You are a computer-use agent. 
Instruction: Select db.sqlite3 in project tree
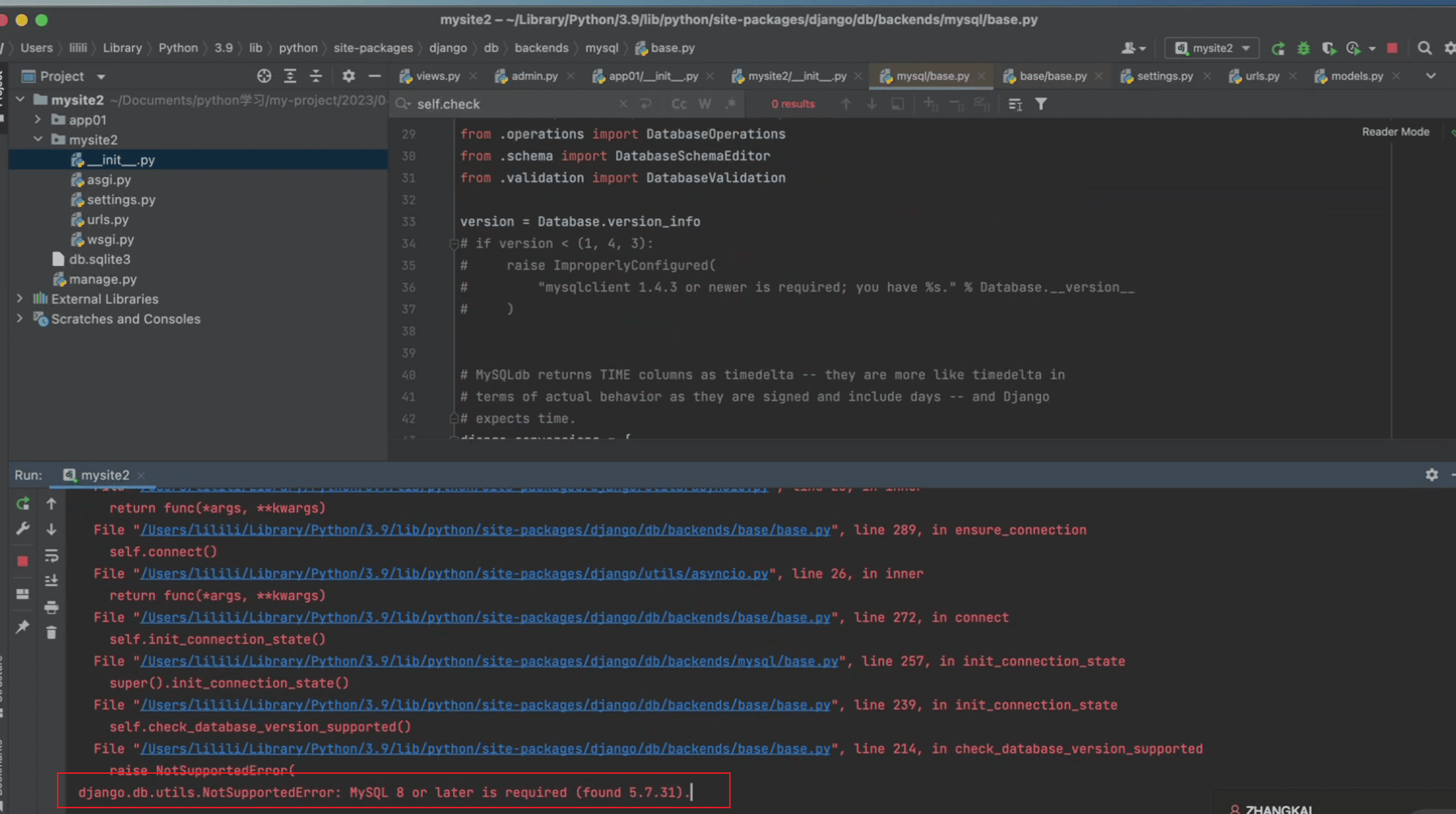click(x=100, y=260)
